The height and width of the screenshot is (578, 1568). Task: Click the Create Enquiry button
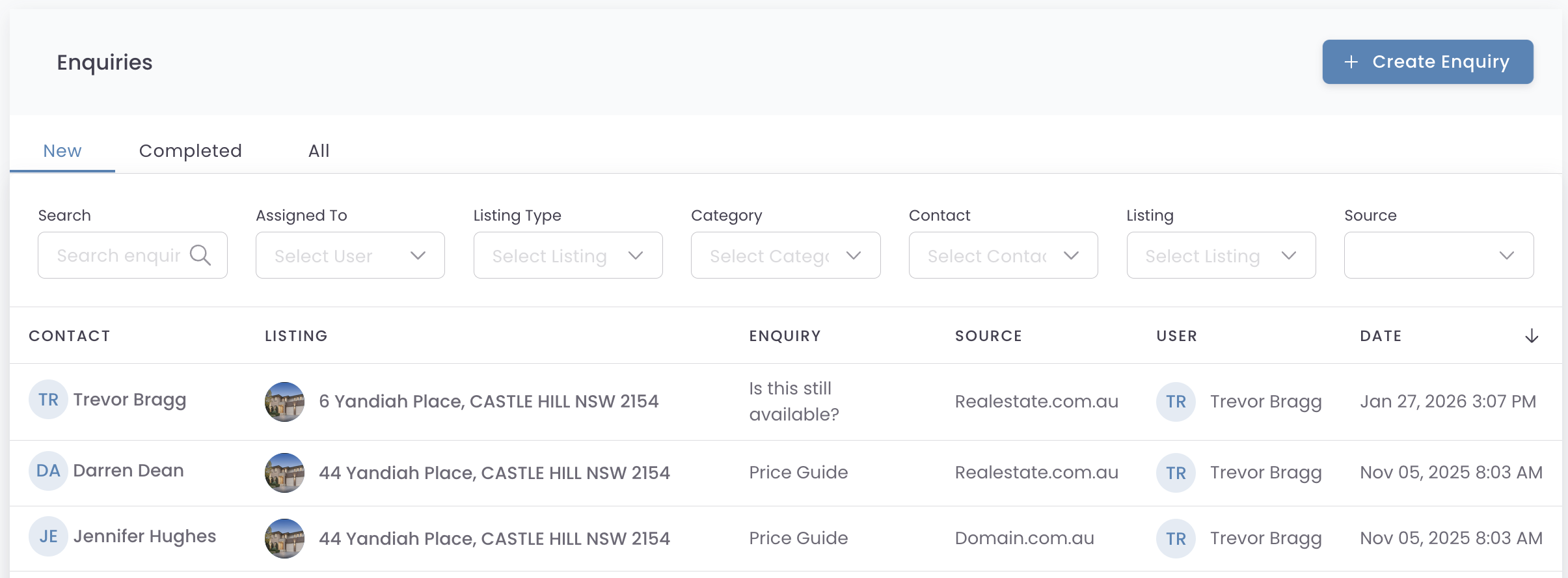(x=1427, y=62)
